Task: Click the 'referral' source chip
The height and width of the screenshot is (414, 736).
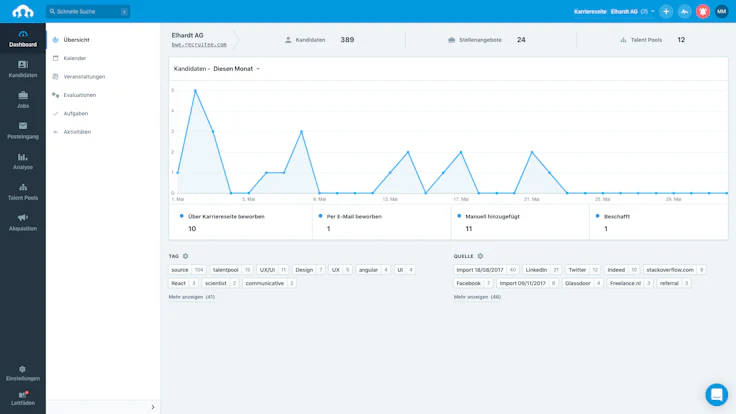Action: coord(674,284)
